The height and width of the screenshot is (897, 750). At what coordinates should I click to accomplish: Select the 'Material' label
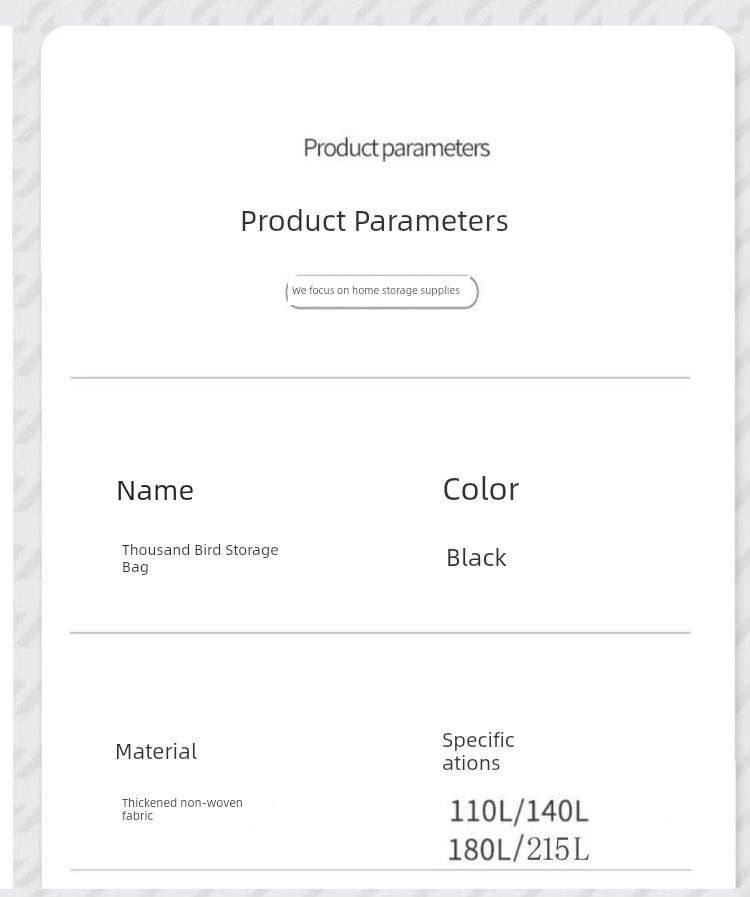[x=156, y=751]
